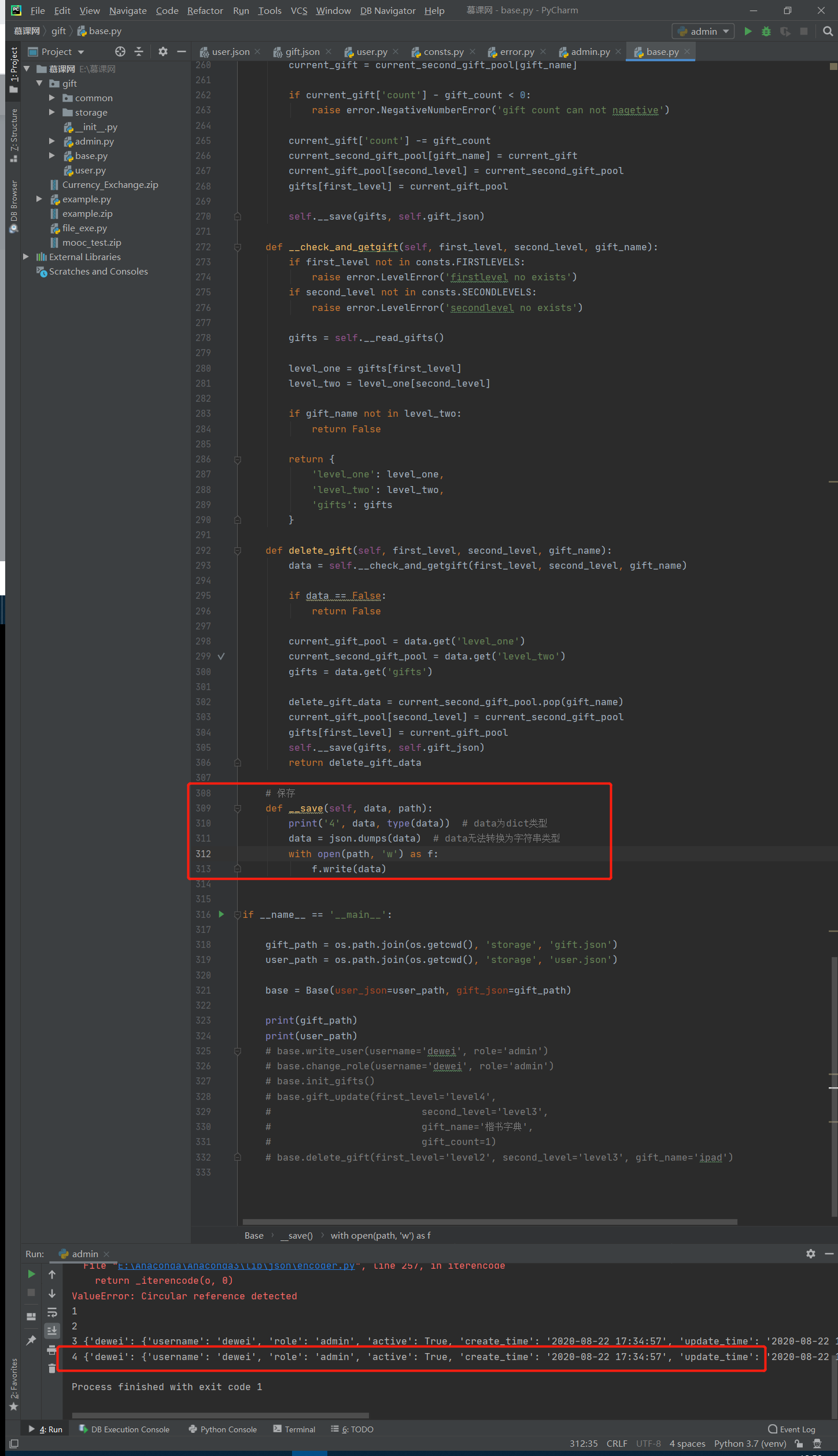Viewport: 838px width, 1456px height.
Task: Click the editor vertical scrollbar thumb
Action: pyautogui.click(x=833, y=1087)
